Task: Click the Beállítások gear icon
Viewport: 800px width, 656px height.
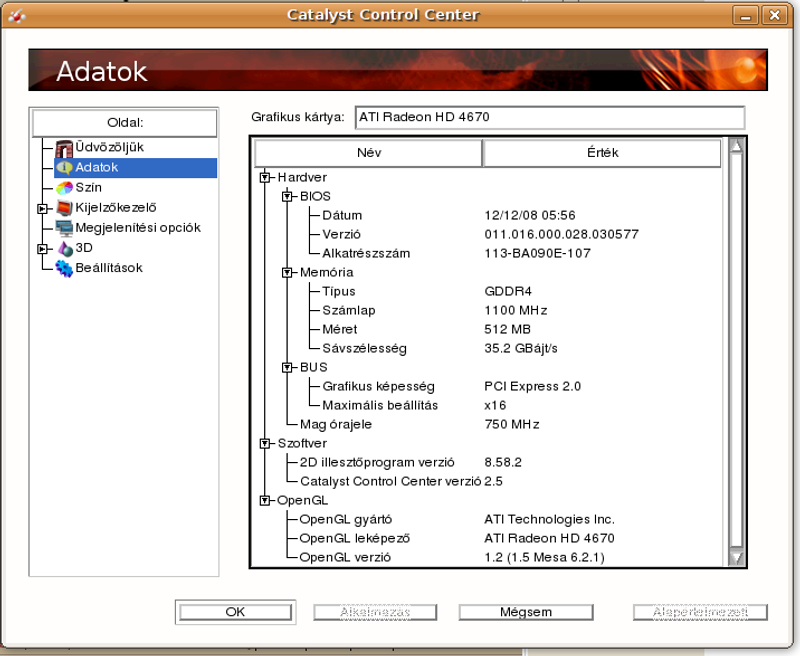Action: (x=64, y=268)
